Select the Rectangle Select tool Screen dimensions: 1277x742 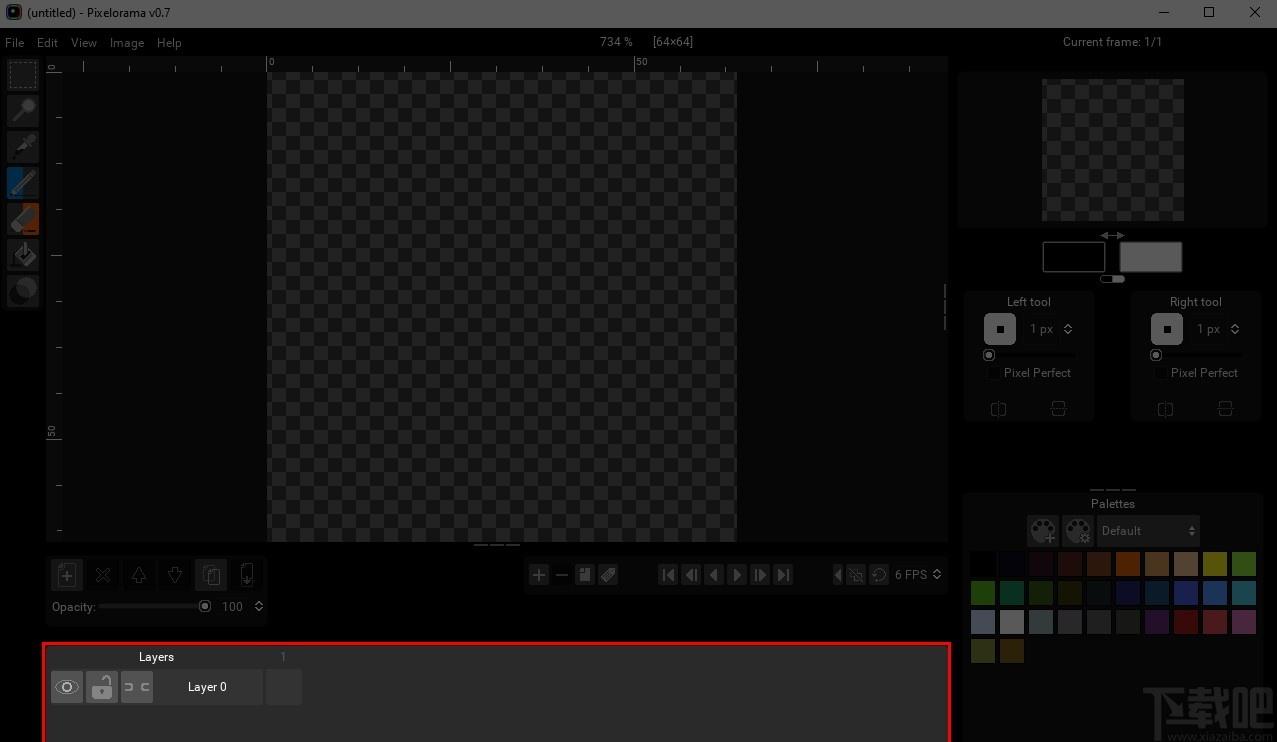pos(22,75)
